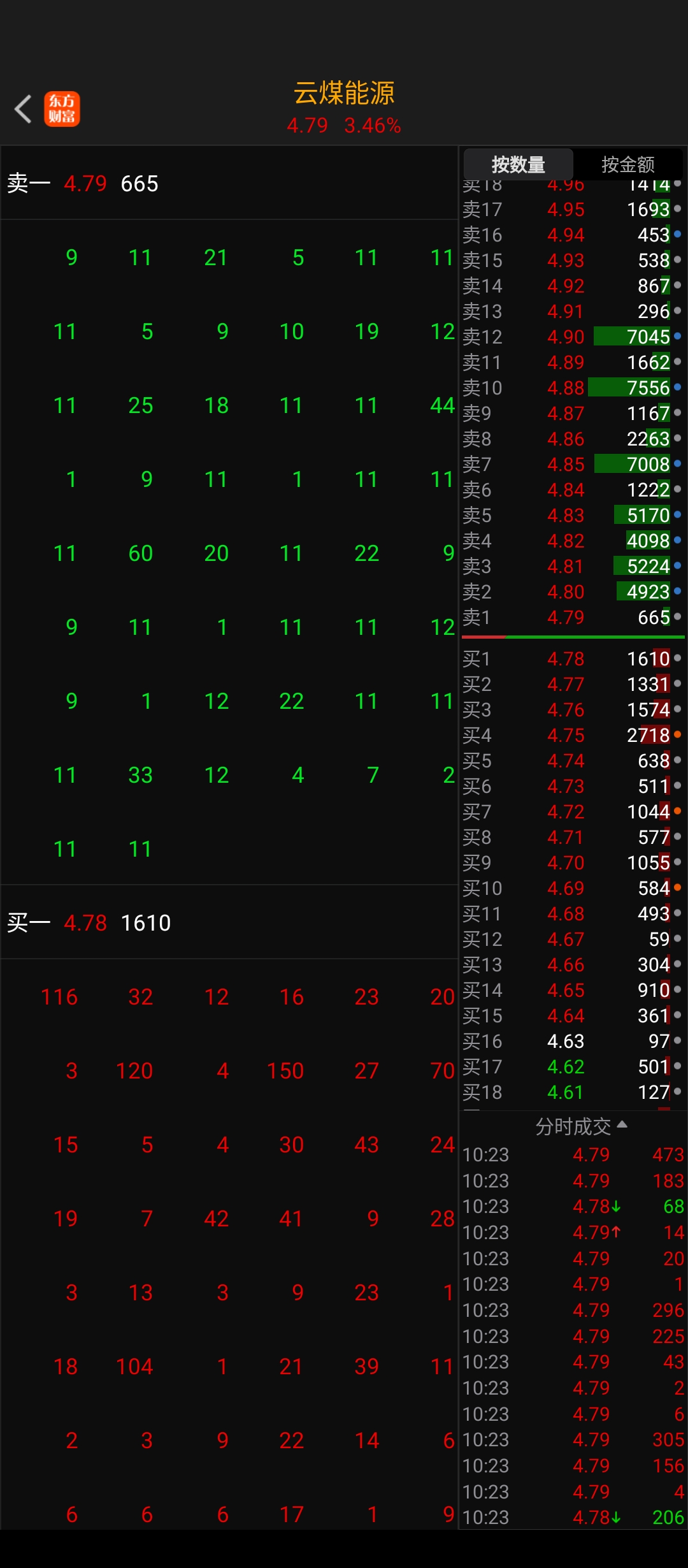Click the blue dot beside 卖16
The width and height of the screenshot is (688, 1568).
pyautogui.click(x=677, y=234)
